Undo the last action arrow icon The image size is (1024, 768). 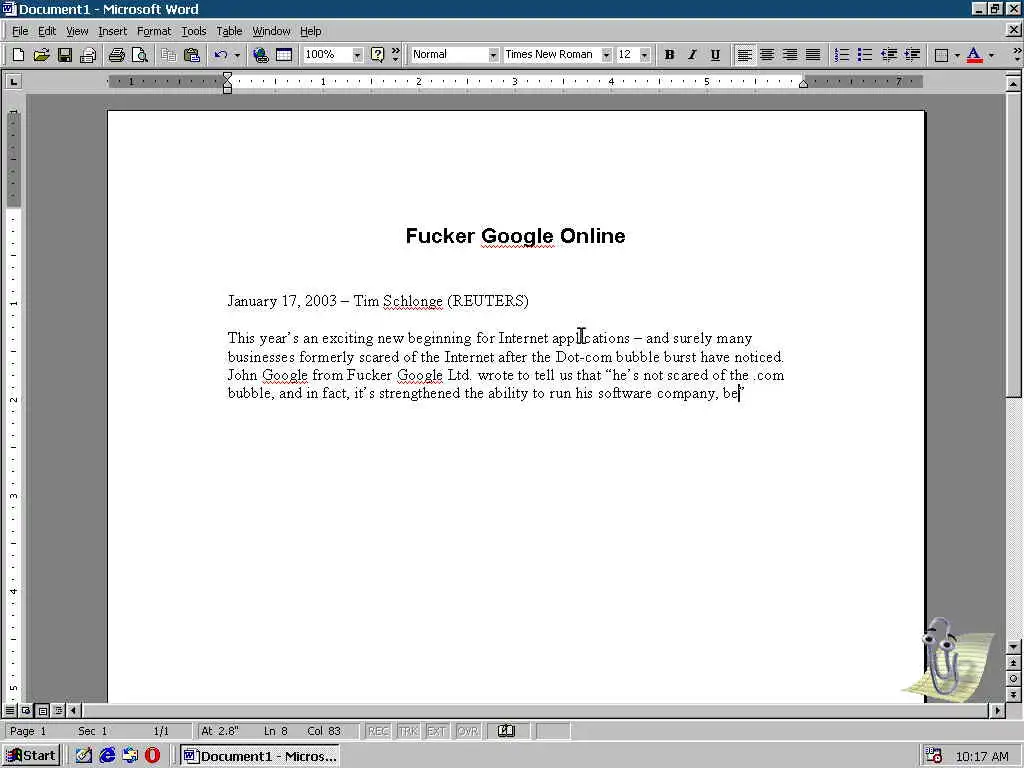pos(221,55)
